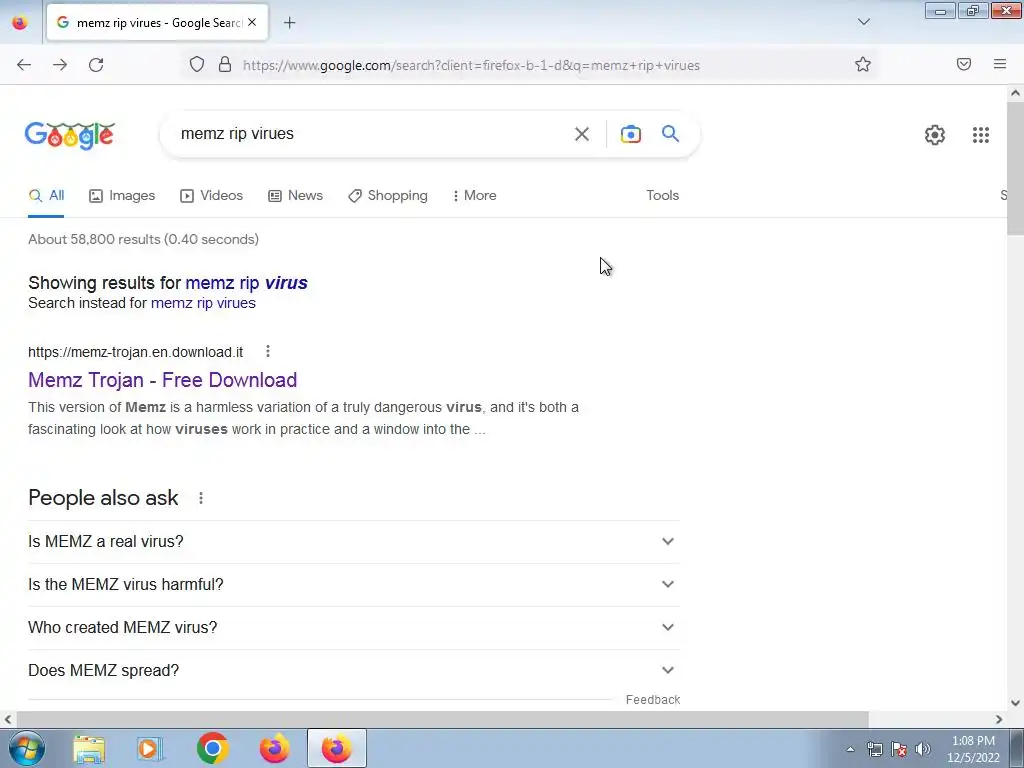Open Google quick settings gear

point(935,135)
